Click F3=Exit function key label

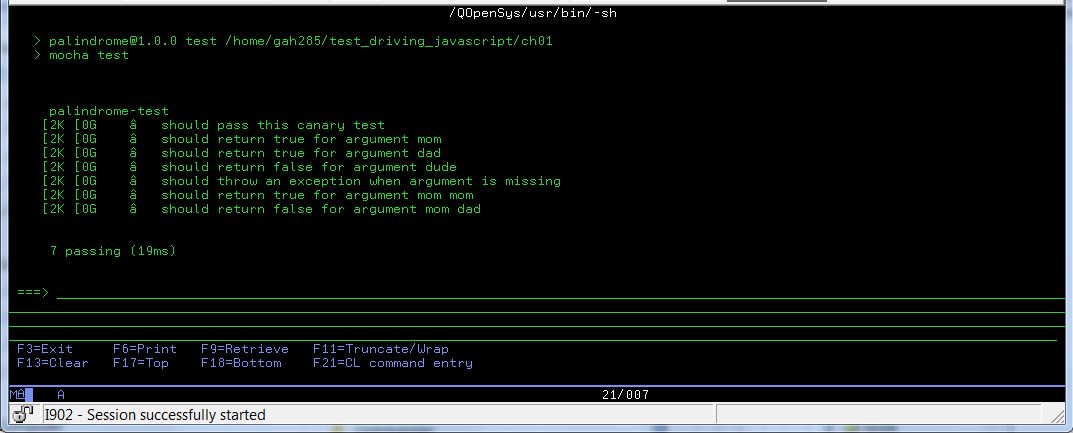(x=44, y=349)
